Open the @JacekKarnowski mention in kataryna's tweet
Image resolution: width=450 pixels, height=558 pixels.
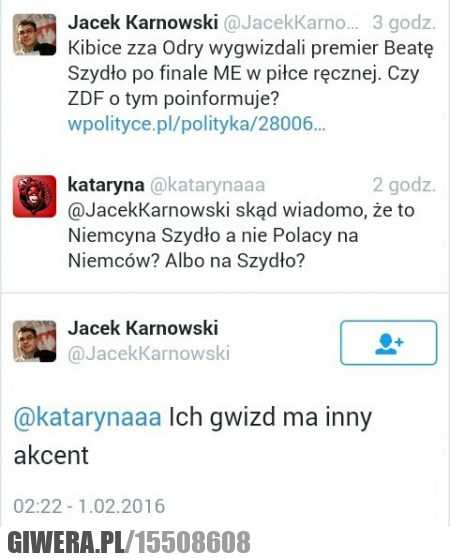pyautogui.click(x=149, y=210)
